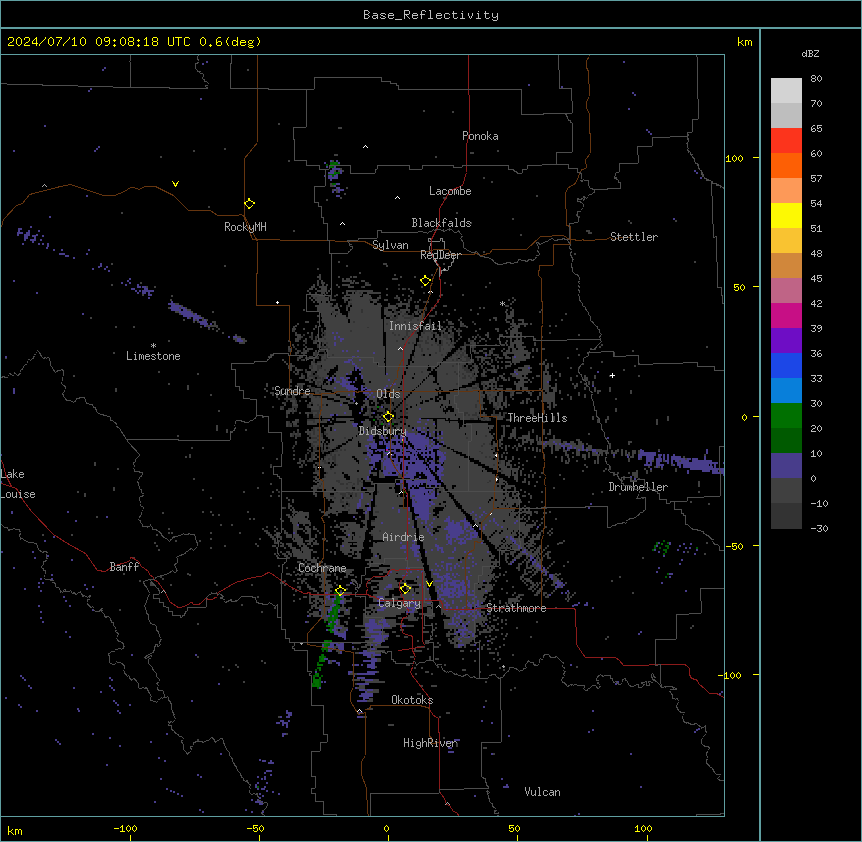Screen dimensions: 862x842
Task: Select the red 65-60 dBZ legend swatch
Action: 786,140
